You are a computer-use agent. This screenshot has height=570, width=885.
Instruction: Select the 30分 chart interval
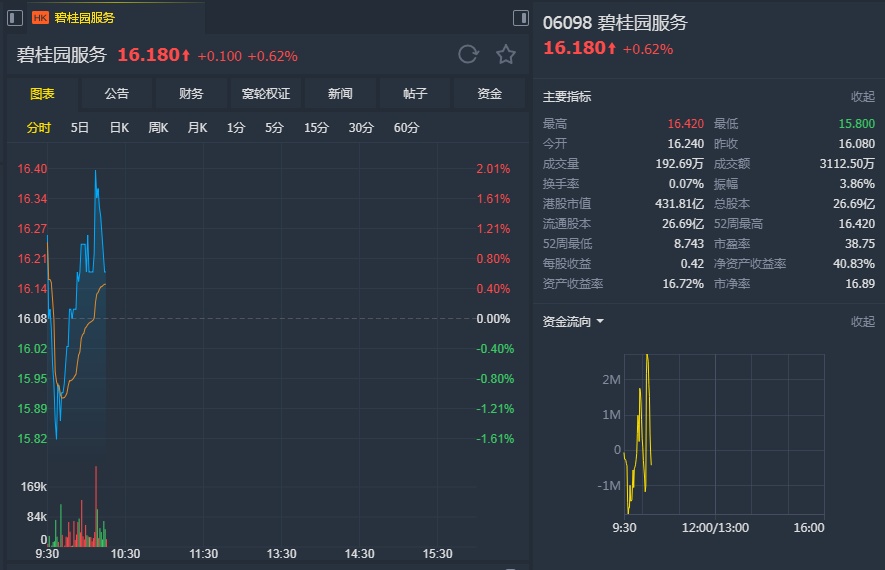point(361,128)
